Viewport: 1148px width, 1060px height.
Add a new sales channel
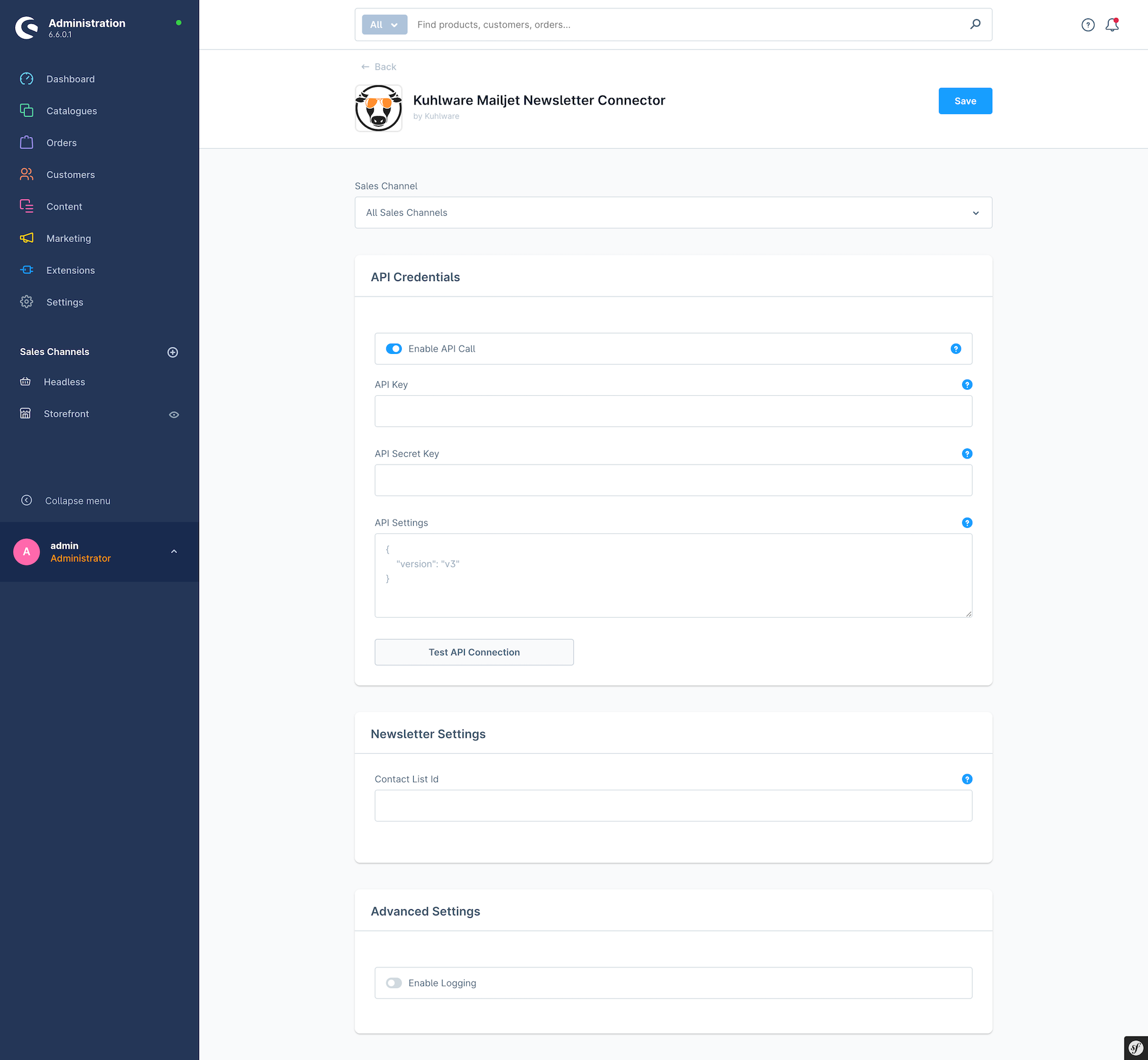coord(173,352)
